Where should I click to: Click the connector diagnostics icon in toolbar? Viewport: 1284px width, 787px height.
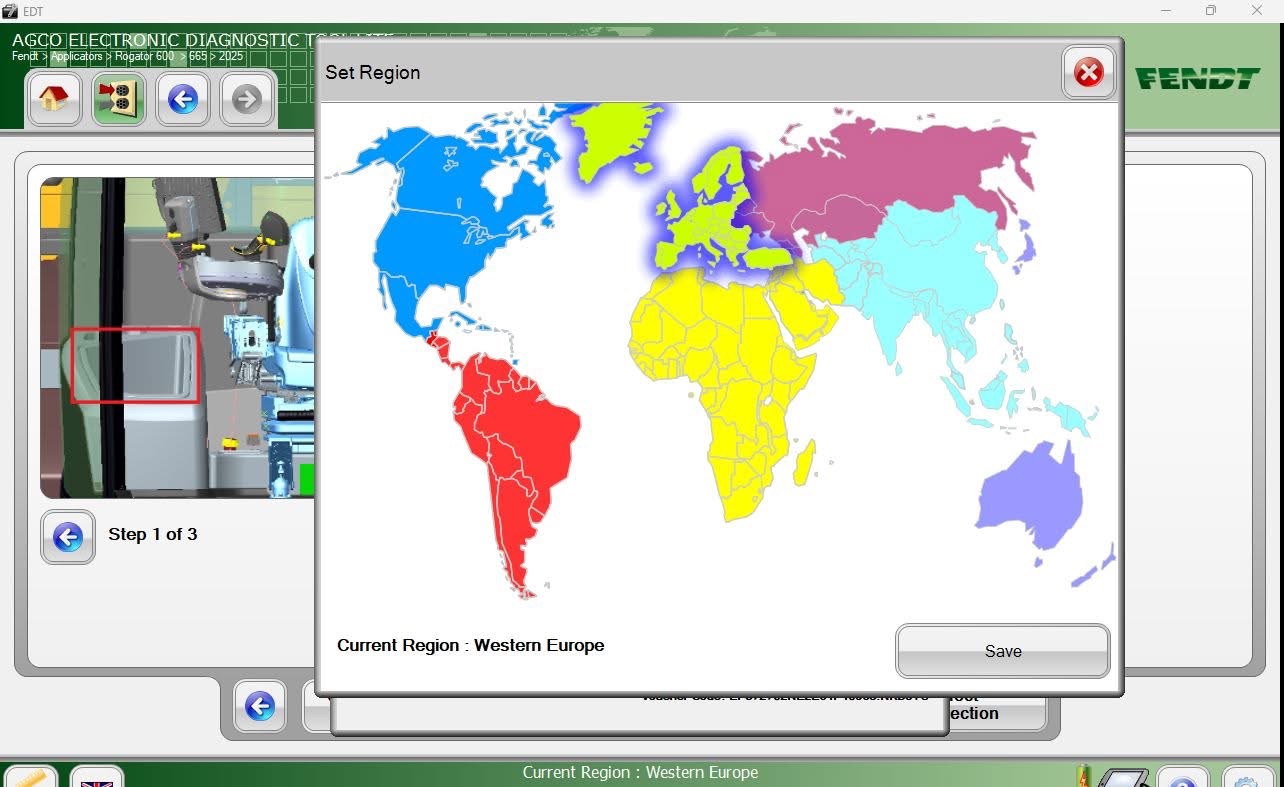tap(118, 99)
